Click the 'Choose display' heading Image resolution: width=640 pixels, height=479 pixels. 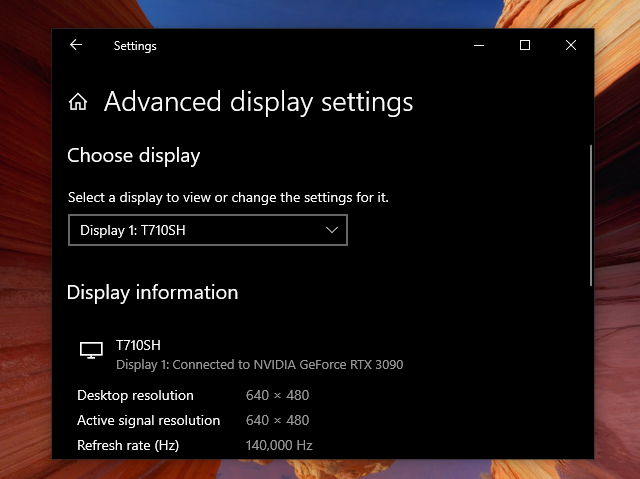[x=134, y=156]
